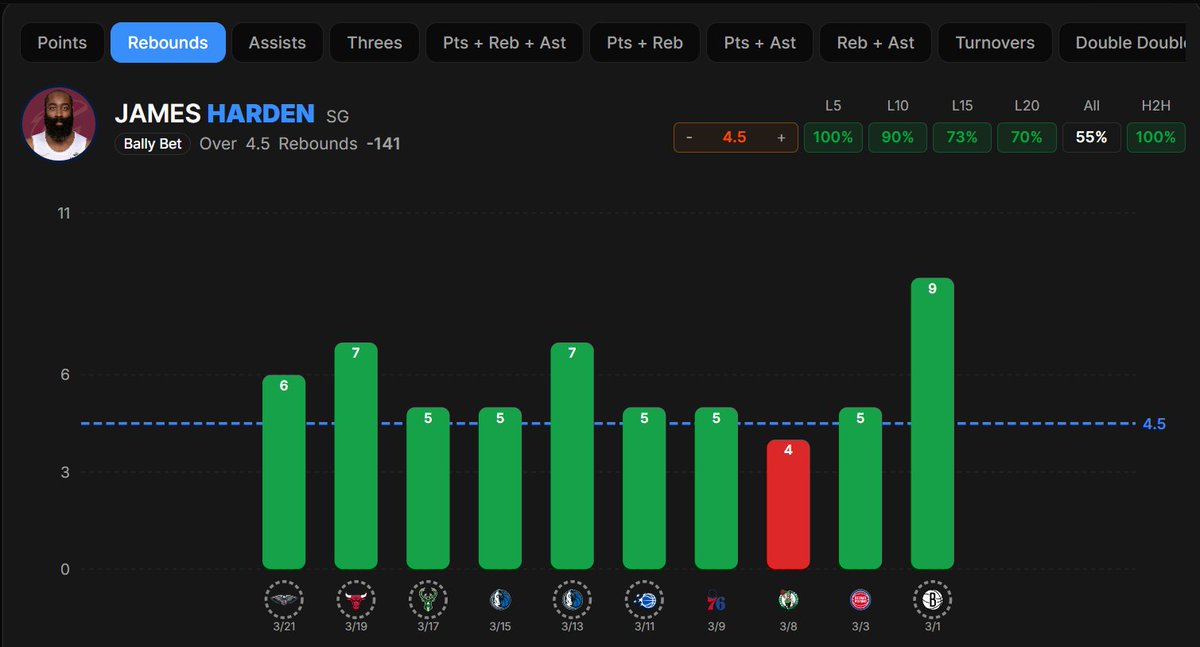Click the Bucks logo for 3/17
This screenshot has width=1200, height=647.
(428, 601)
